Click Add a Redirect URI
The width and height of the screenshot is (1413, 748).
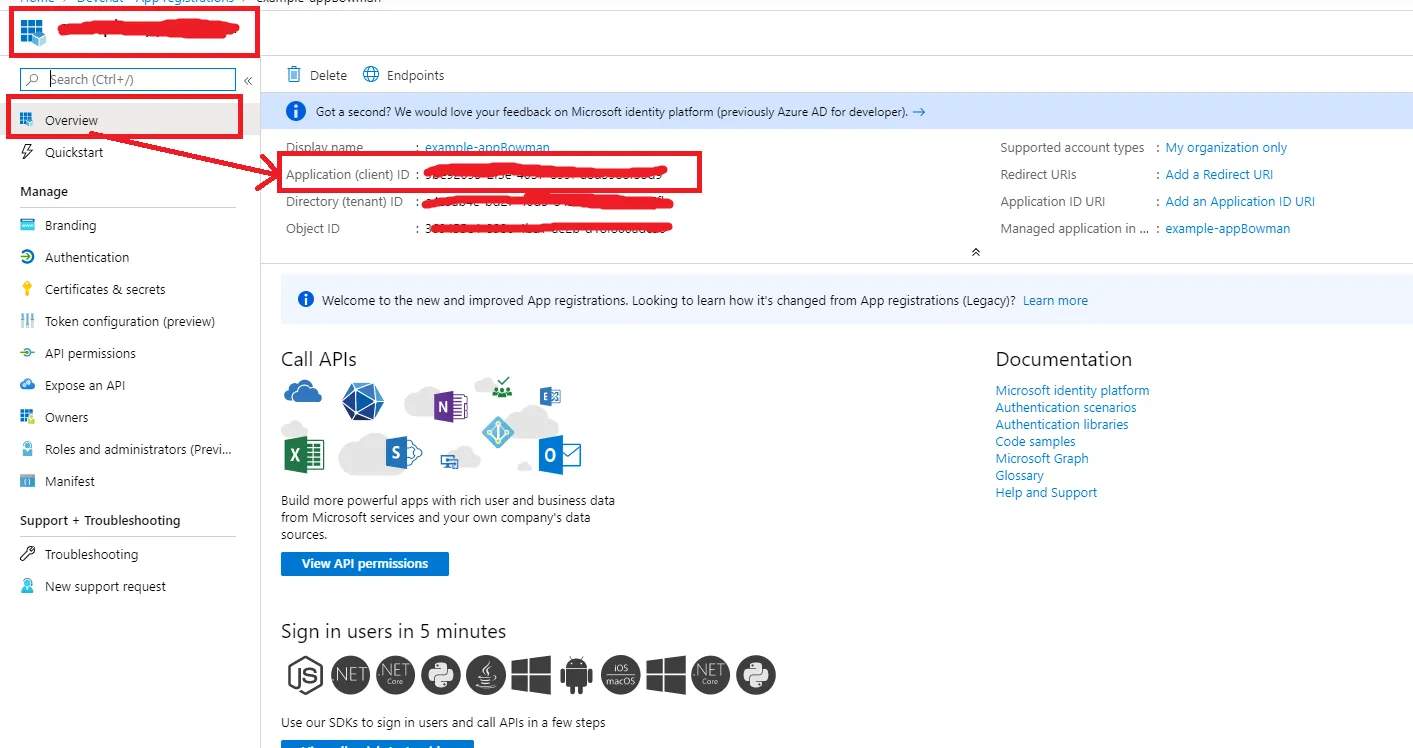coord(1219,174)
